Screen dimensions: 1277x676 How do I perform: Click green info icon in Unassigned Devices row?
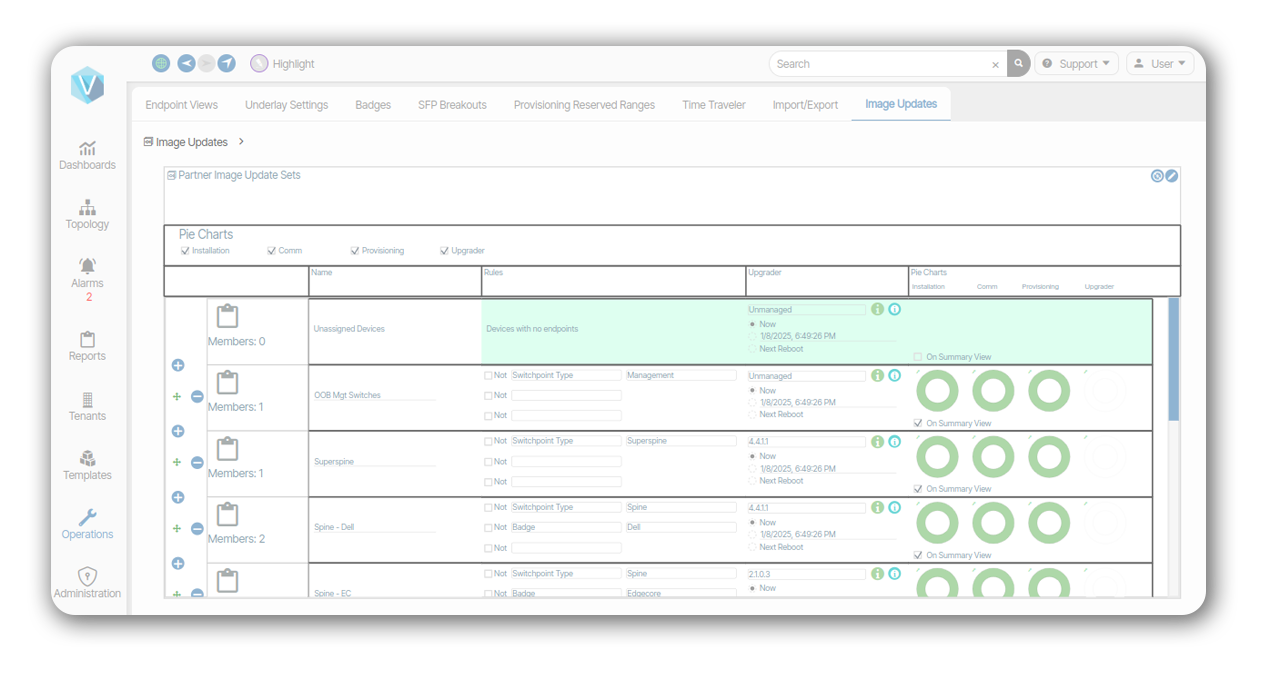click(877, 309)
